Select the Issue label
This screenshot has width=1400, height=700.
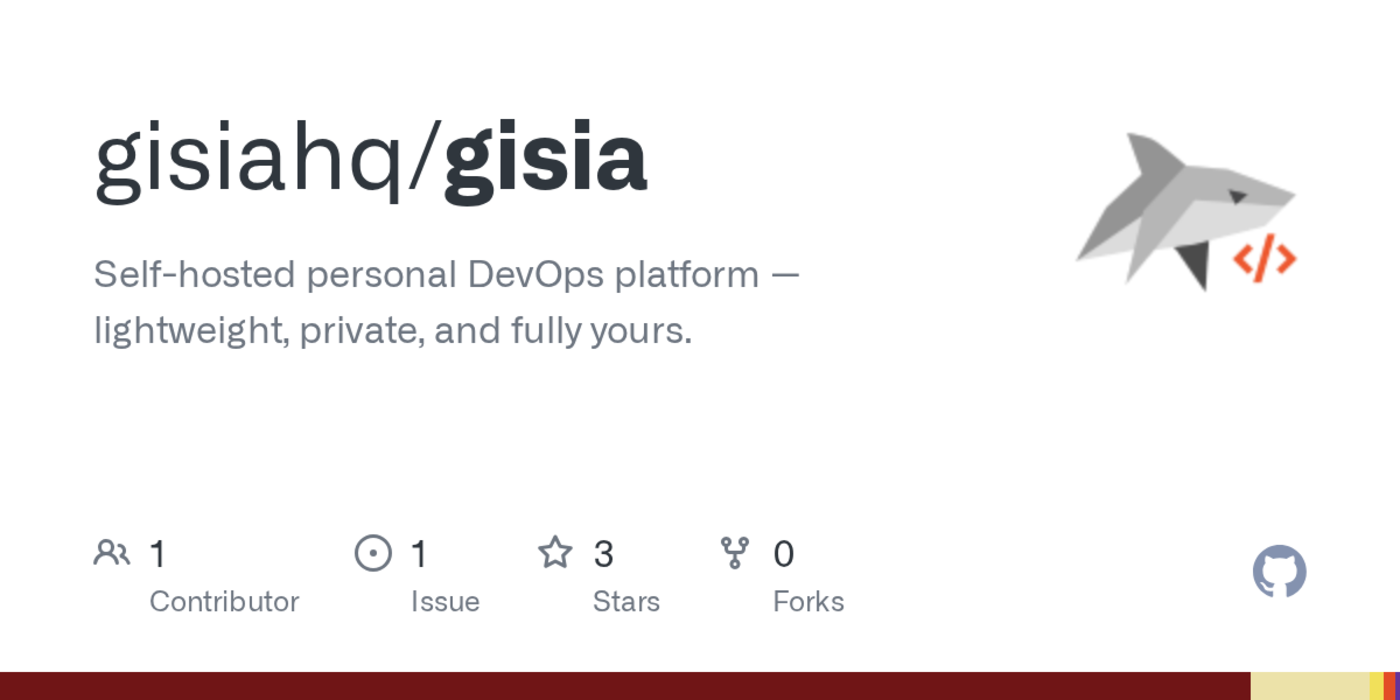[x=445, y=601]
